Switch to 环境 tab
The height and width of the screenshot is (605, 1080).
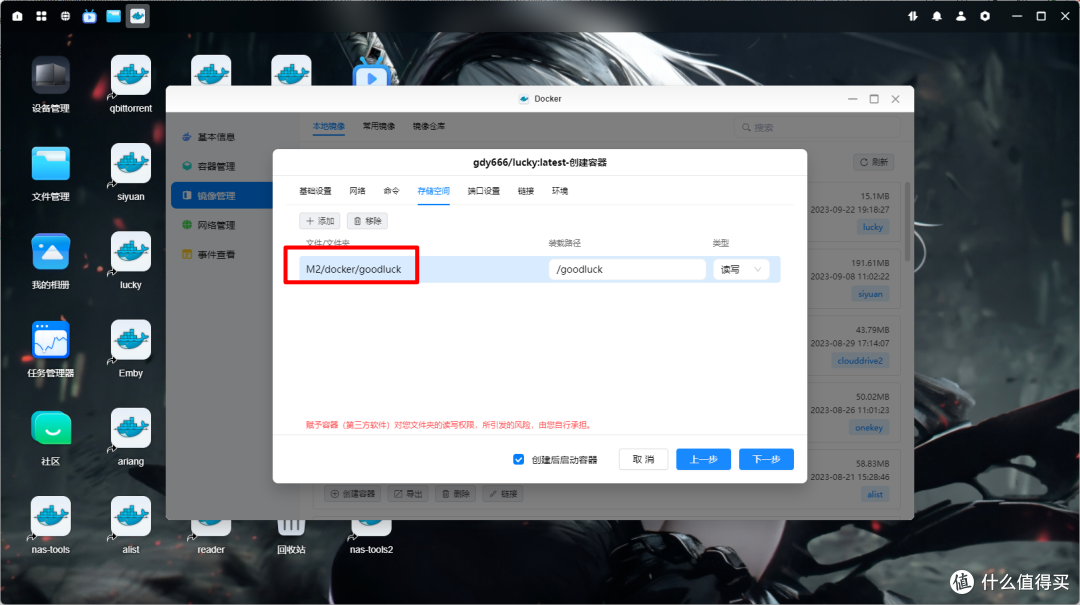(560, 191)
